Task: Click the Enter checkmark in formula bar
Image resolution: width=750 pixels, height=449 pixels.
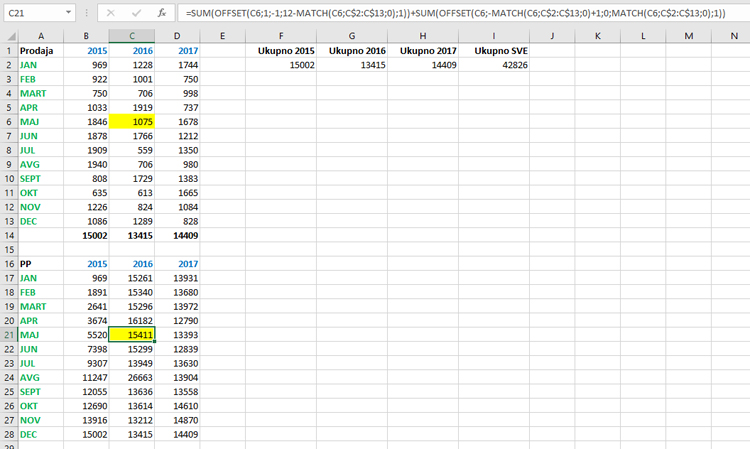Action: click(135, 14)
